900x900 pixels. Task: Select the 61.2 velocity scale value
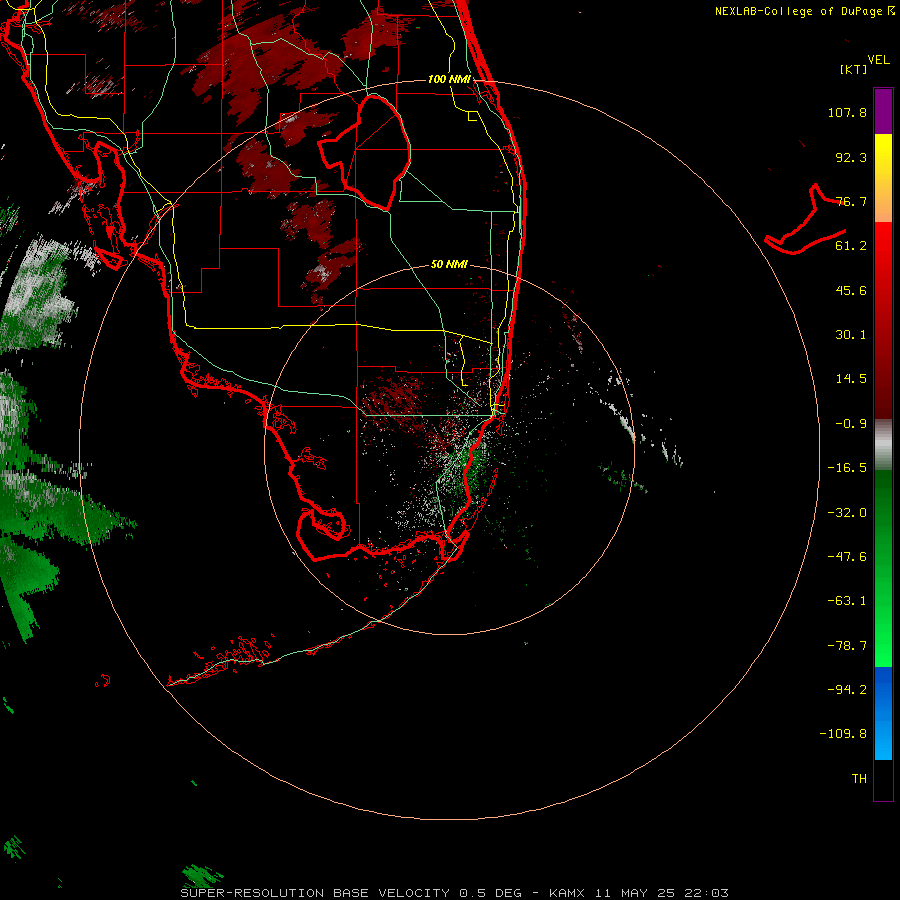click(851, 246)
